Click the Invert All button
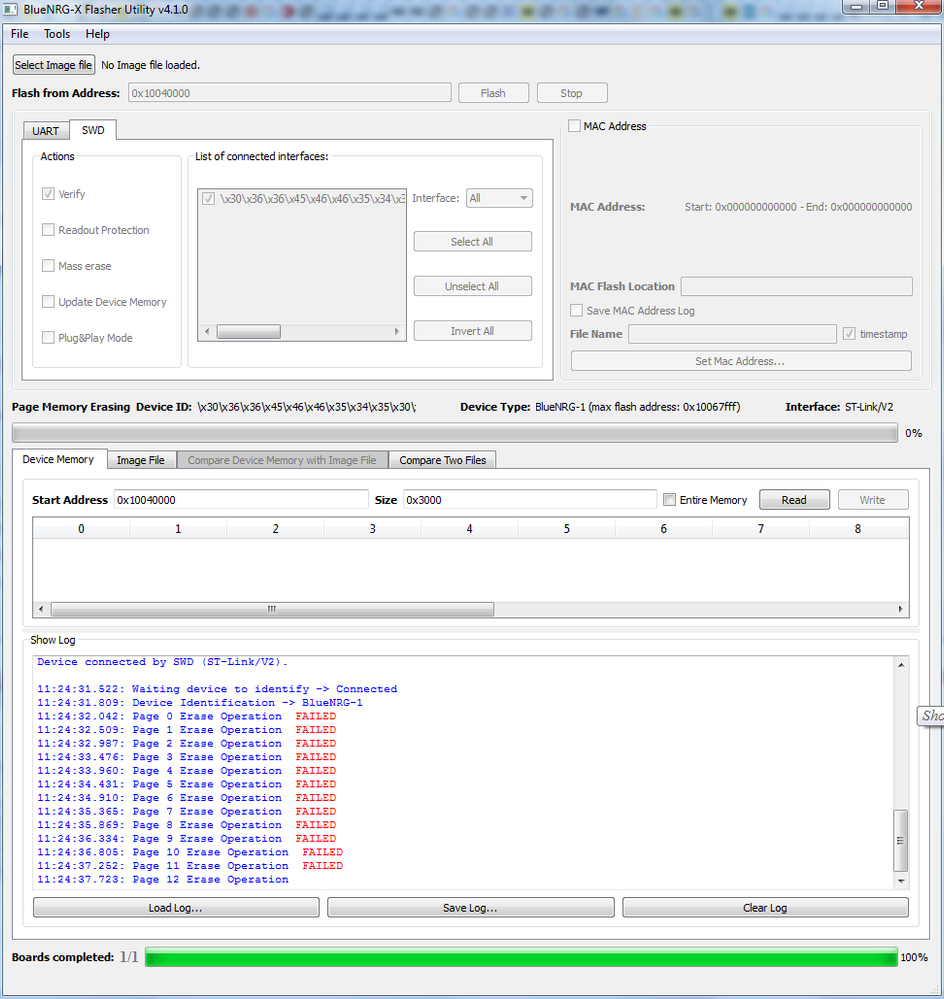 (x=472, y=331)
